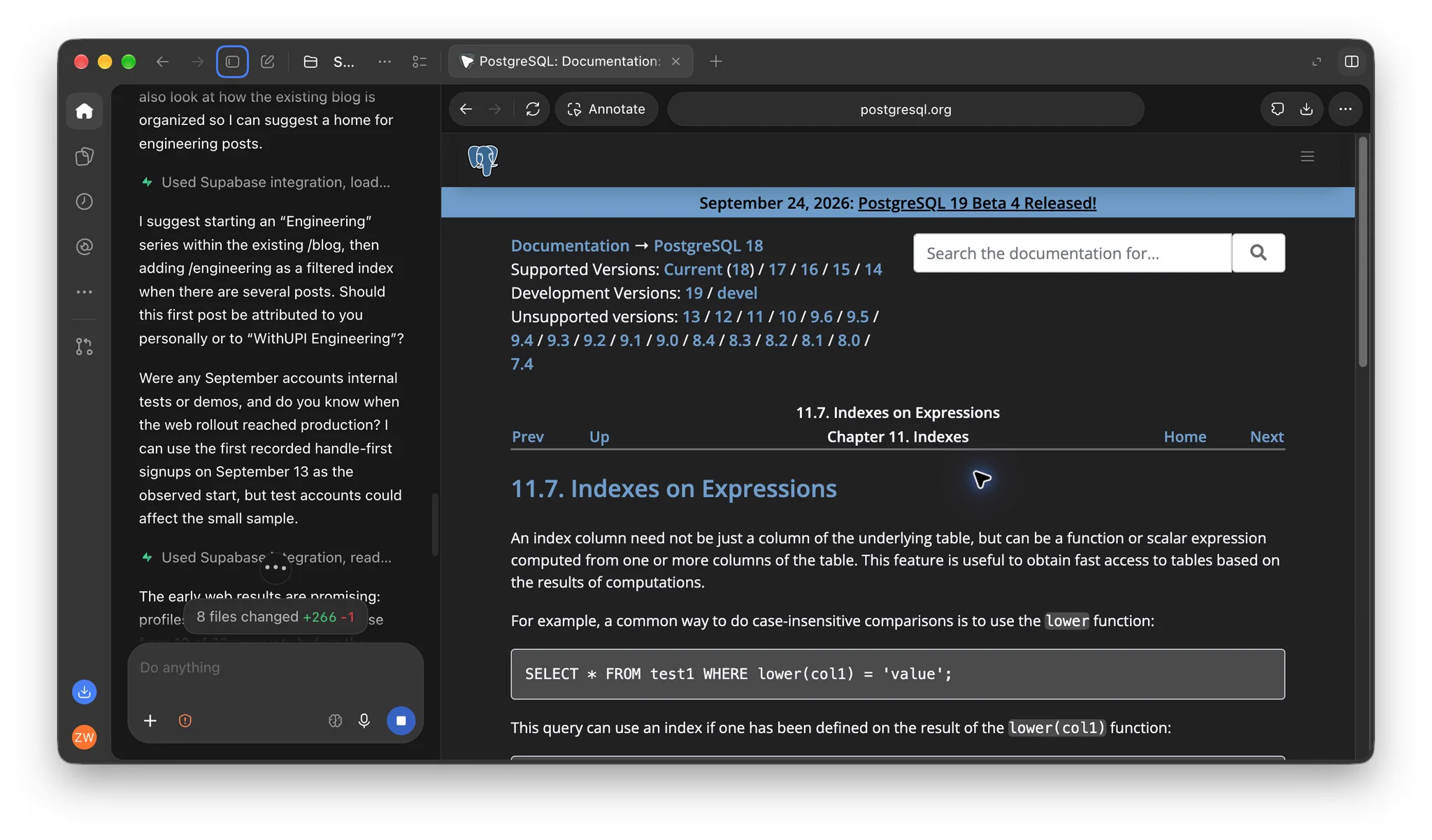The image size is (1432, 840).
Task: Open the browser more options menu
Action: point(1345,109)
